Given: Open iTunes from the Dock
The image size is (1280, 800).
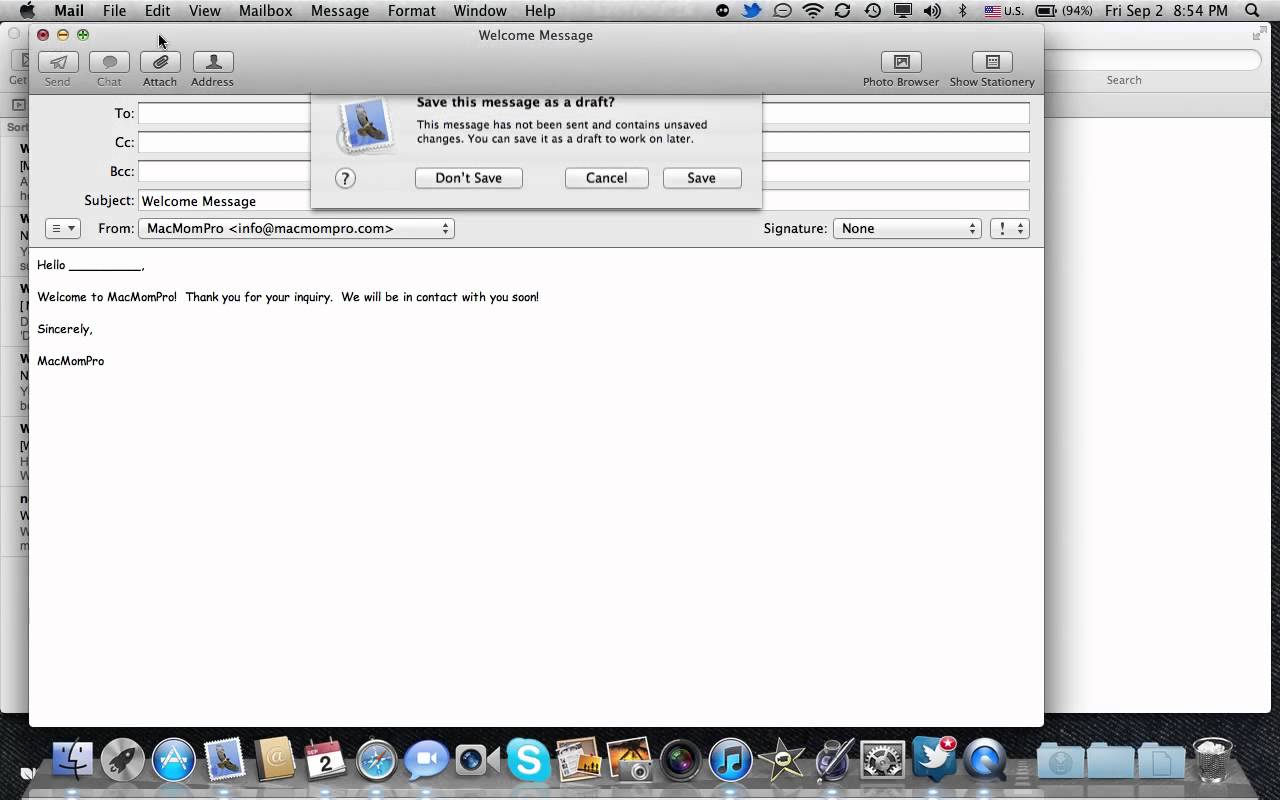Looking at the screenshot, I should coord(730,760).
